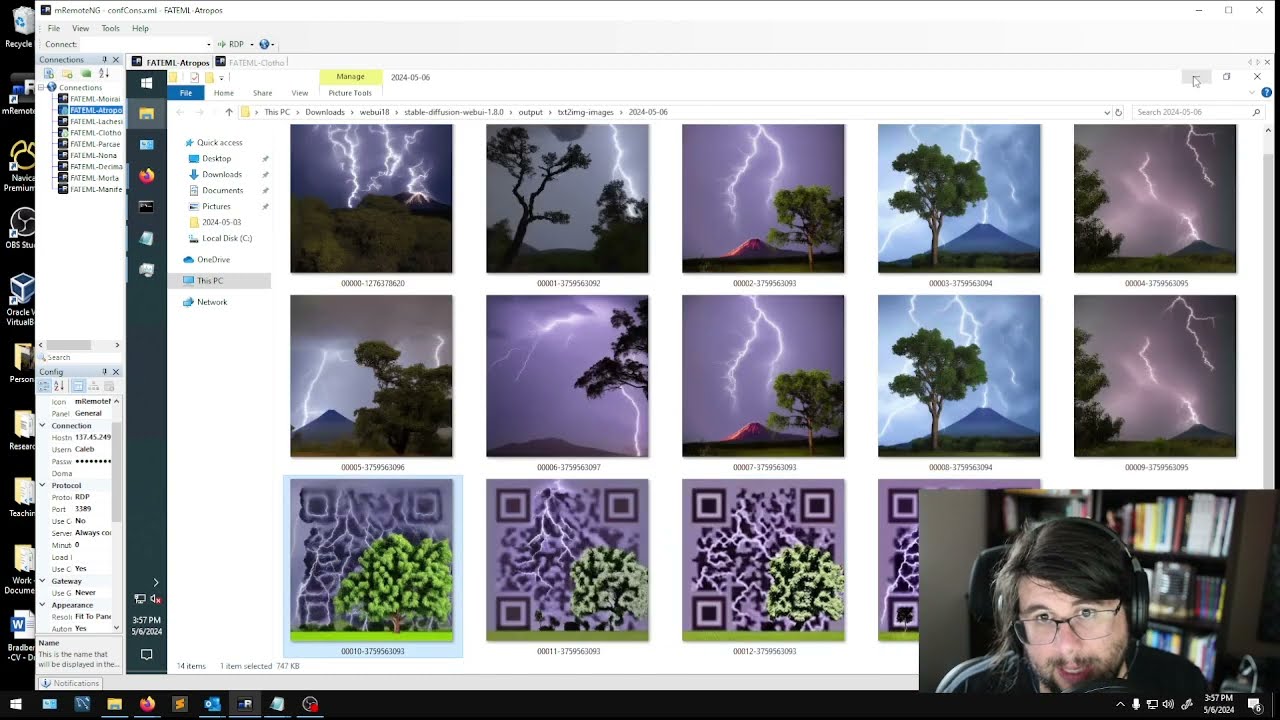Show hidden tray icons in remote taskbar

click(156, 581)
